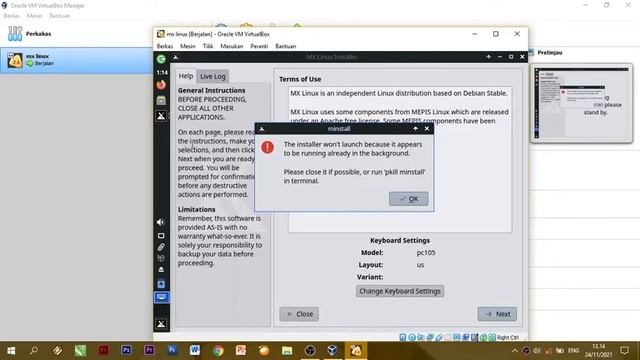Switch to the Live Log tab
Screen dimensions: 640x360
click(x=213, y=76)
